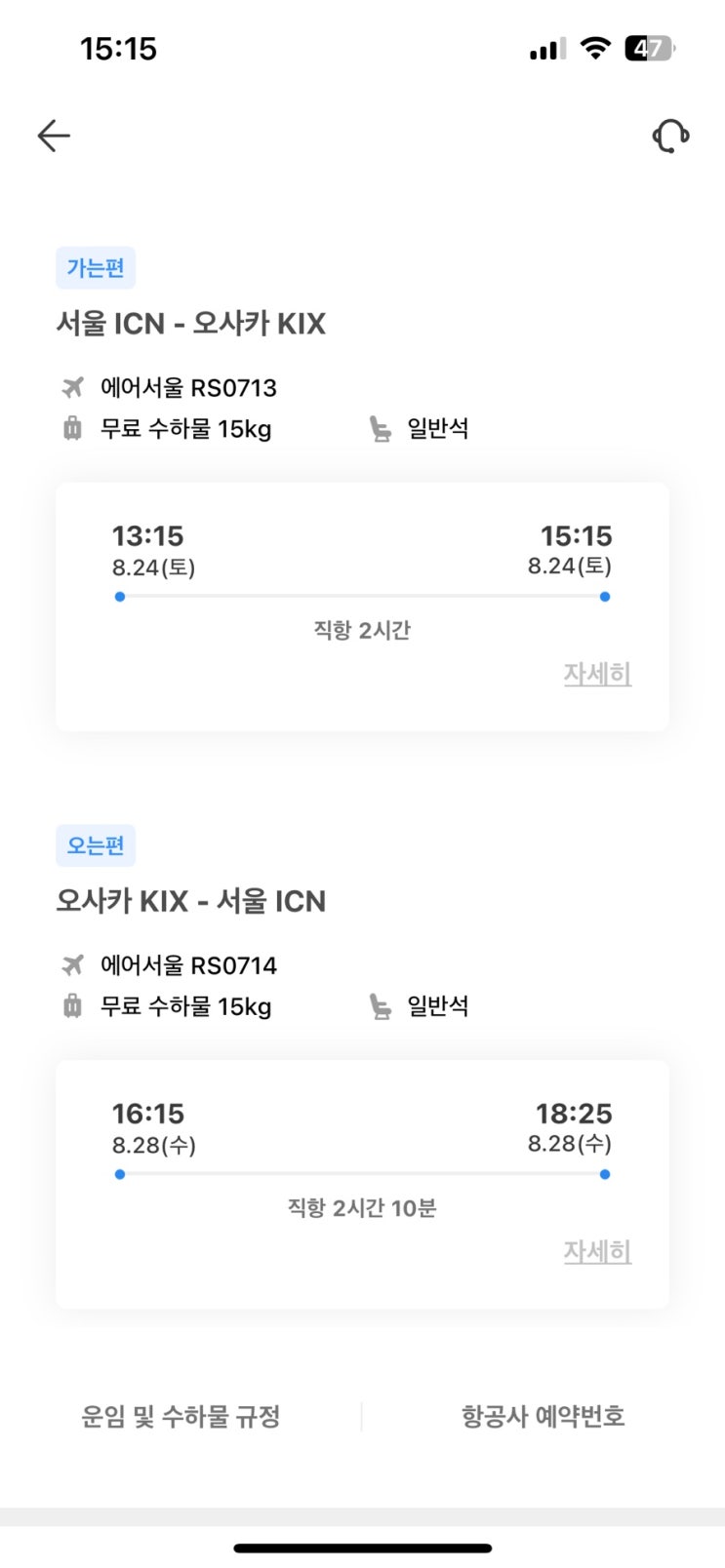
Task: Tap airplane icon beside 에어서울 RS0713
Action: [72, 388]
